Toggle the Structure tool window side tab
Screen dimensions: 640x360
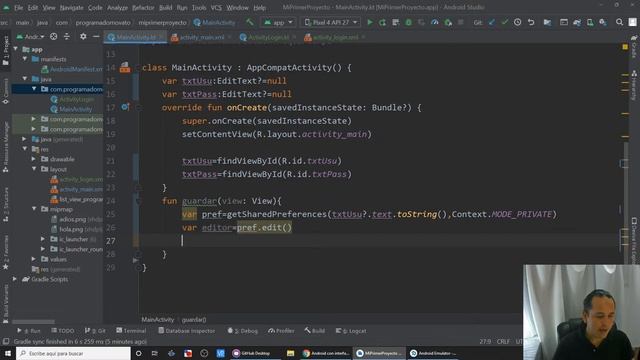tap(6, 205)
